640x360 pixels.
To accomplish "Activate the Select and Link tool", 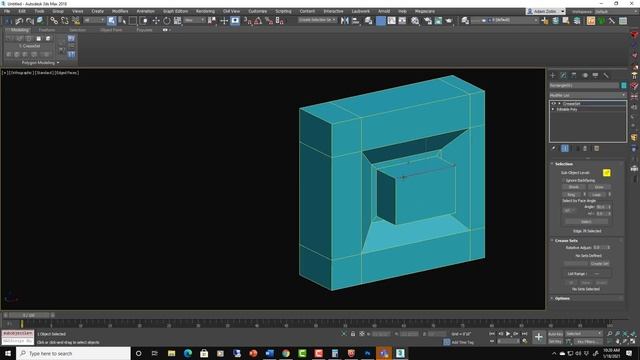I will (54, 20).
